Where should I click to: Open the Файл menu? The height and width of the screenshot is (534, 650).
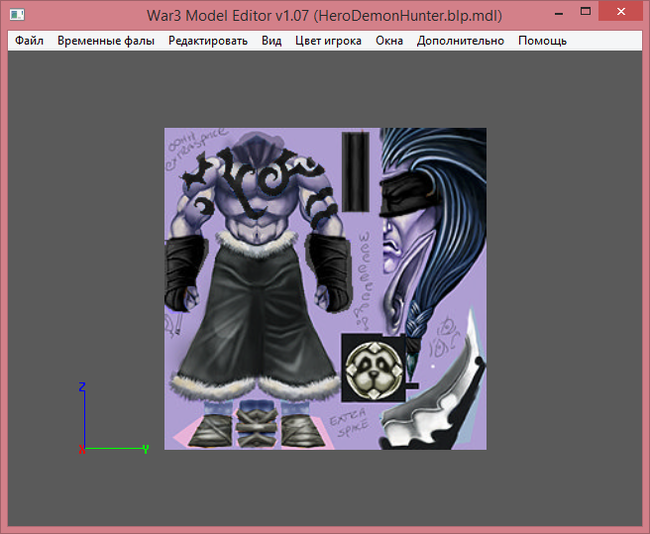click(x=29, y=41)
